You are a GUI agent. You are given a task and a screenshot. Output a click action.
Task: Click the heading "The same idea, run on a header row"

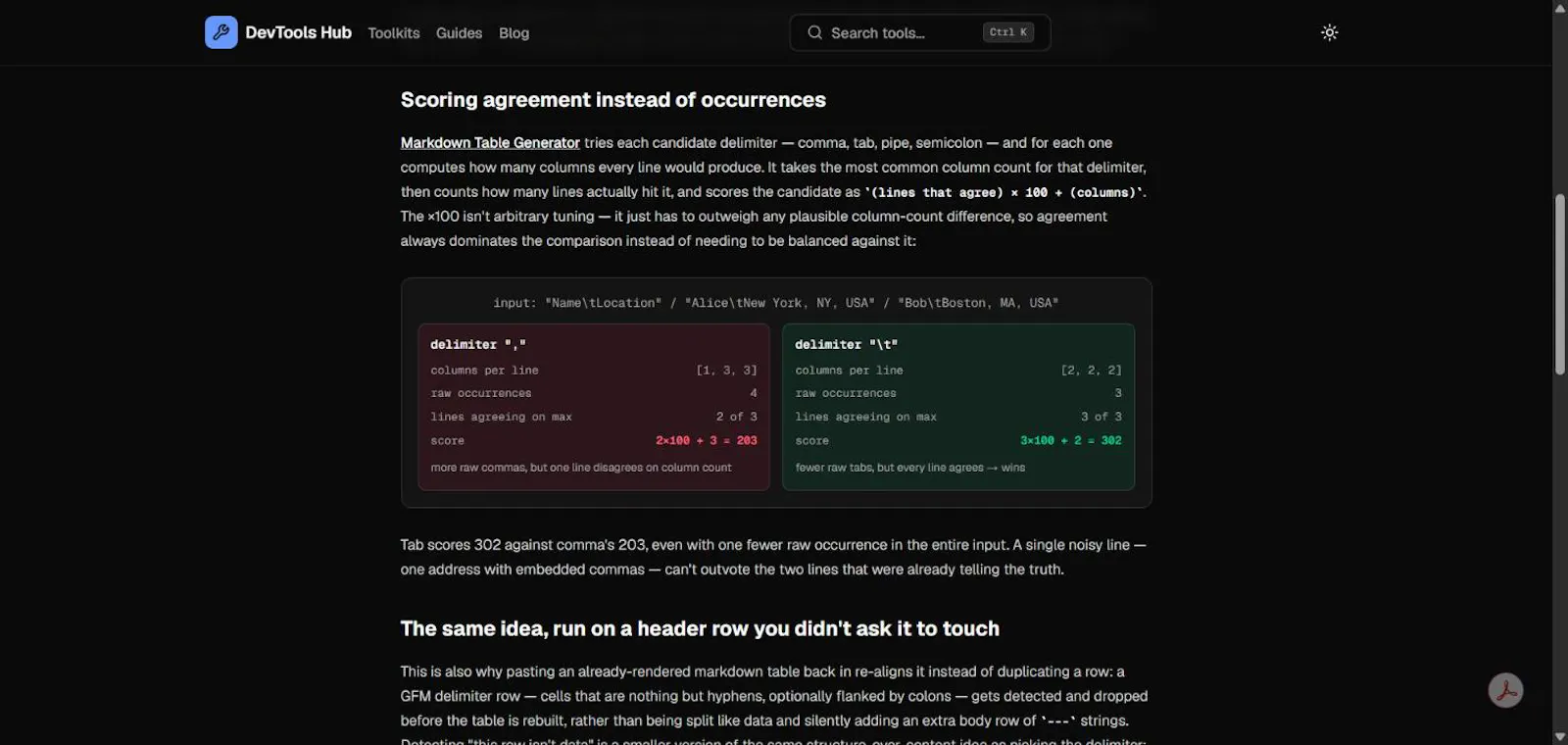click(x=700, y=629)
